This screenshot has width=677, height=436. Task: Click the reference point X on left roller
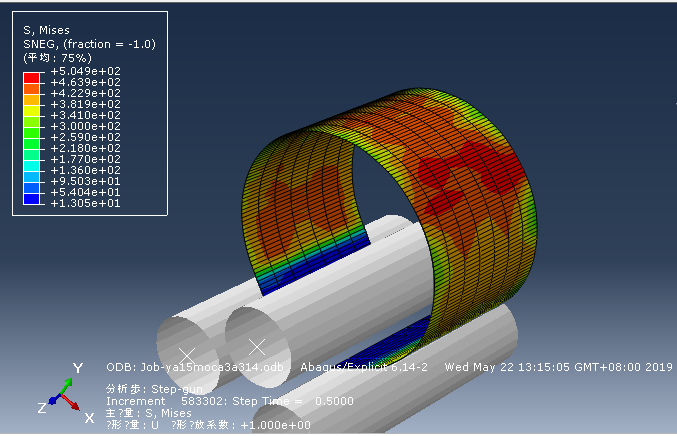(187, 356)
